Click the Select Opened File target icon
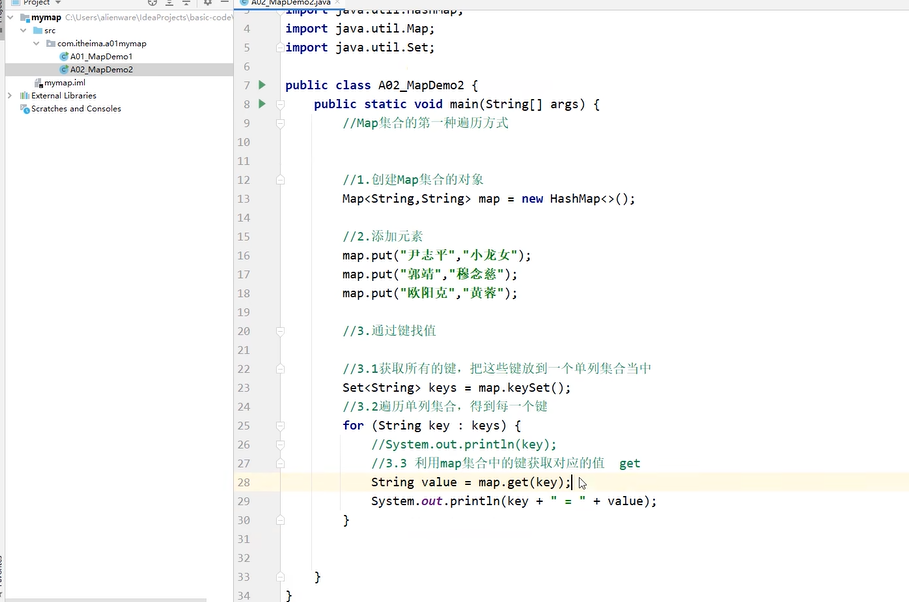The height and width of the screenshot is (602, 909). (x=152, y=4)
